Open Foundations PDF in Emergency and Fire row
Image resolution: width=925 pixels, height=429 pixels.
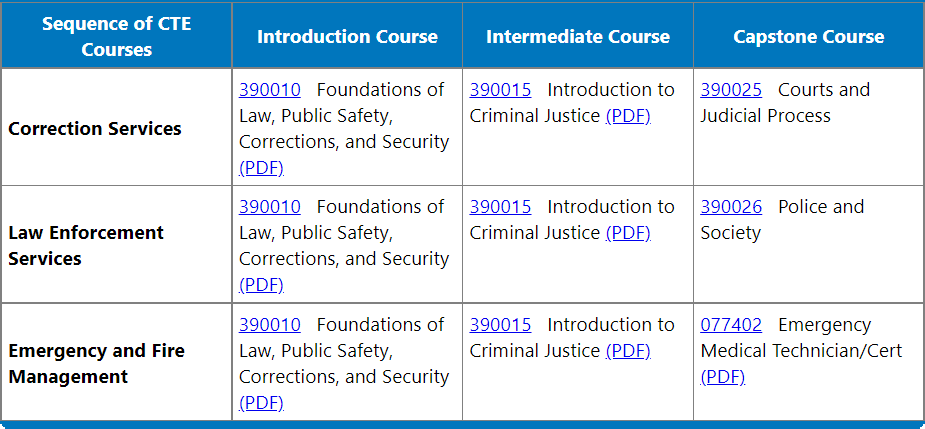(x=261, y=403)
